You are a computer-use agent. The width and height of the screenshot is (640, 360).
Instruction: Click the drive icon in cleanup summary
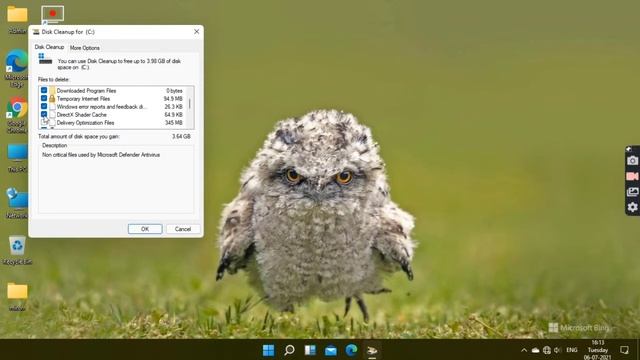[45, 59]
